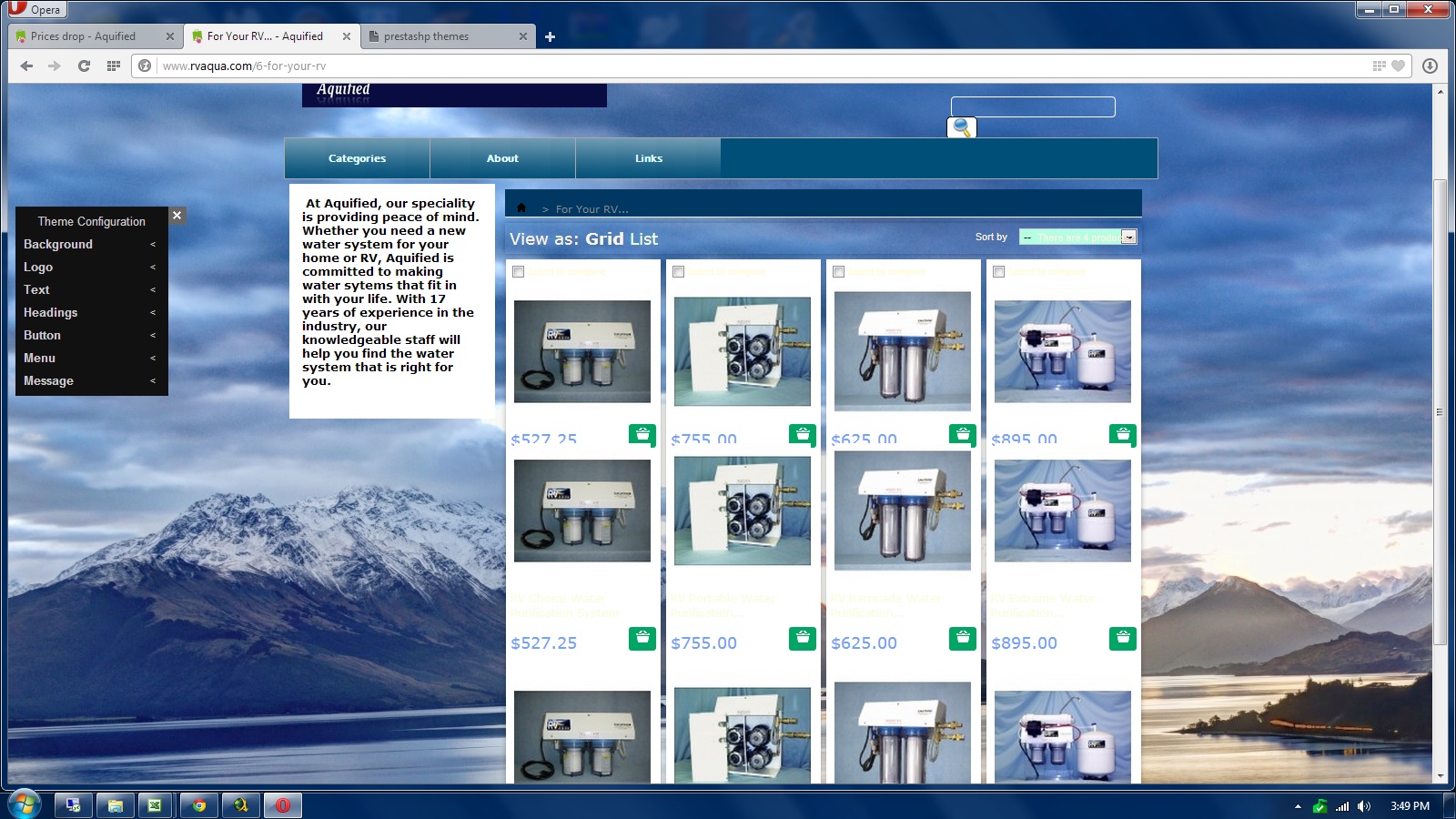Click the For Your RV breadcrumb
This screenshot has width=1456, height=819.
click(591, 209)
